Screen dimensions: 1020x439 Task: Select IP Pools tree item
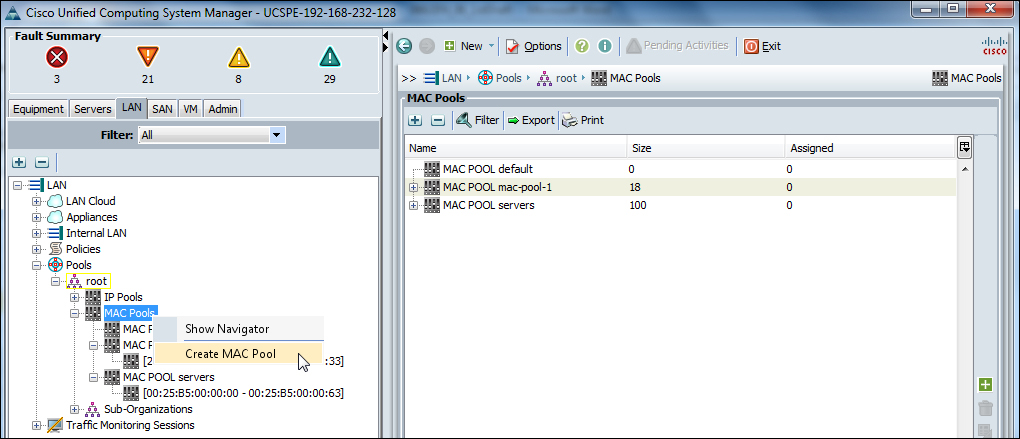pos(124,297)
